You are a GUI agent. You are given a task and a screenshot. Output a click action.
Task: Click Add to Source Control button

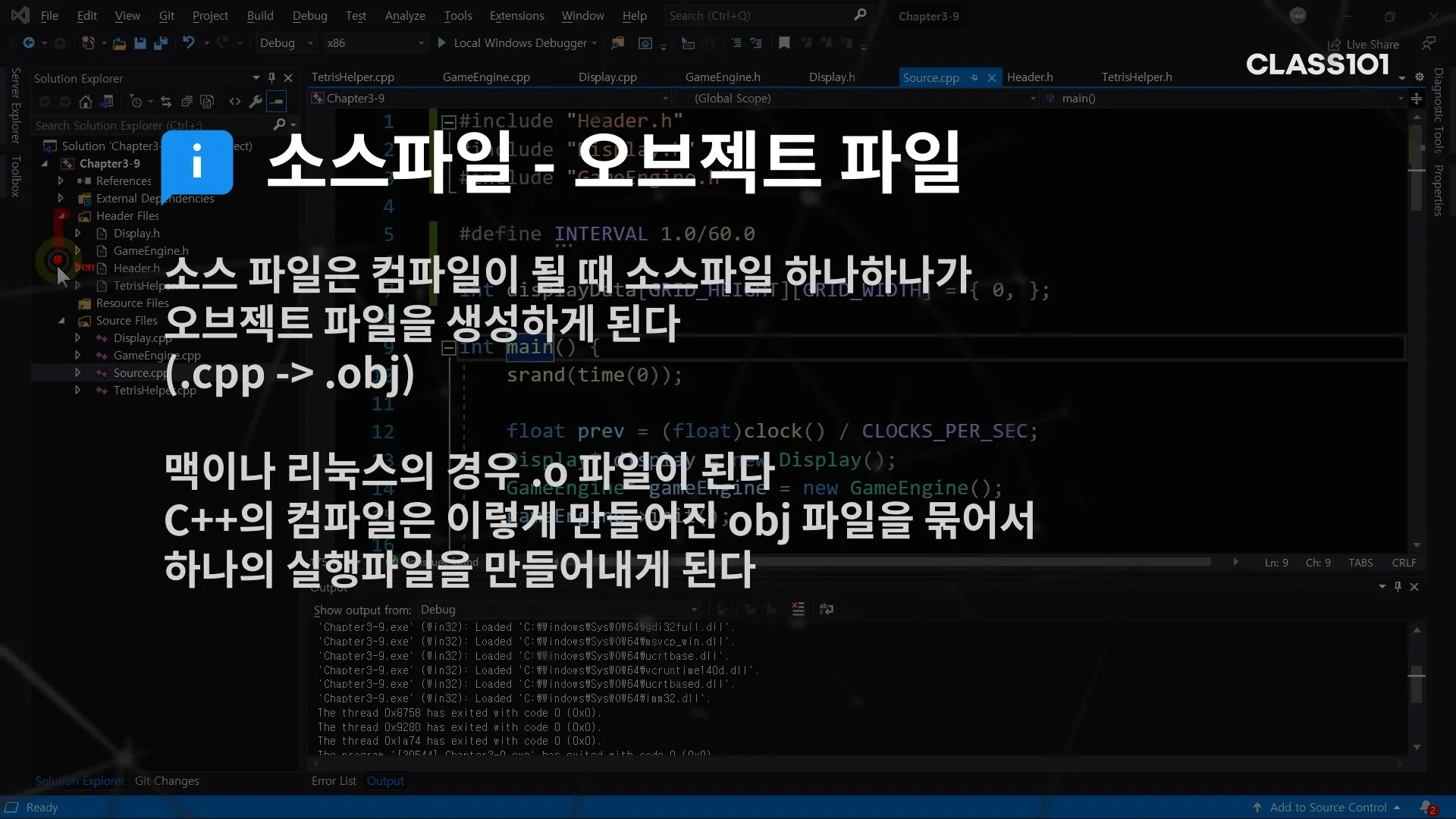[x=1327, y=808]
